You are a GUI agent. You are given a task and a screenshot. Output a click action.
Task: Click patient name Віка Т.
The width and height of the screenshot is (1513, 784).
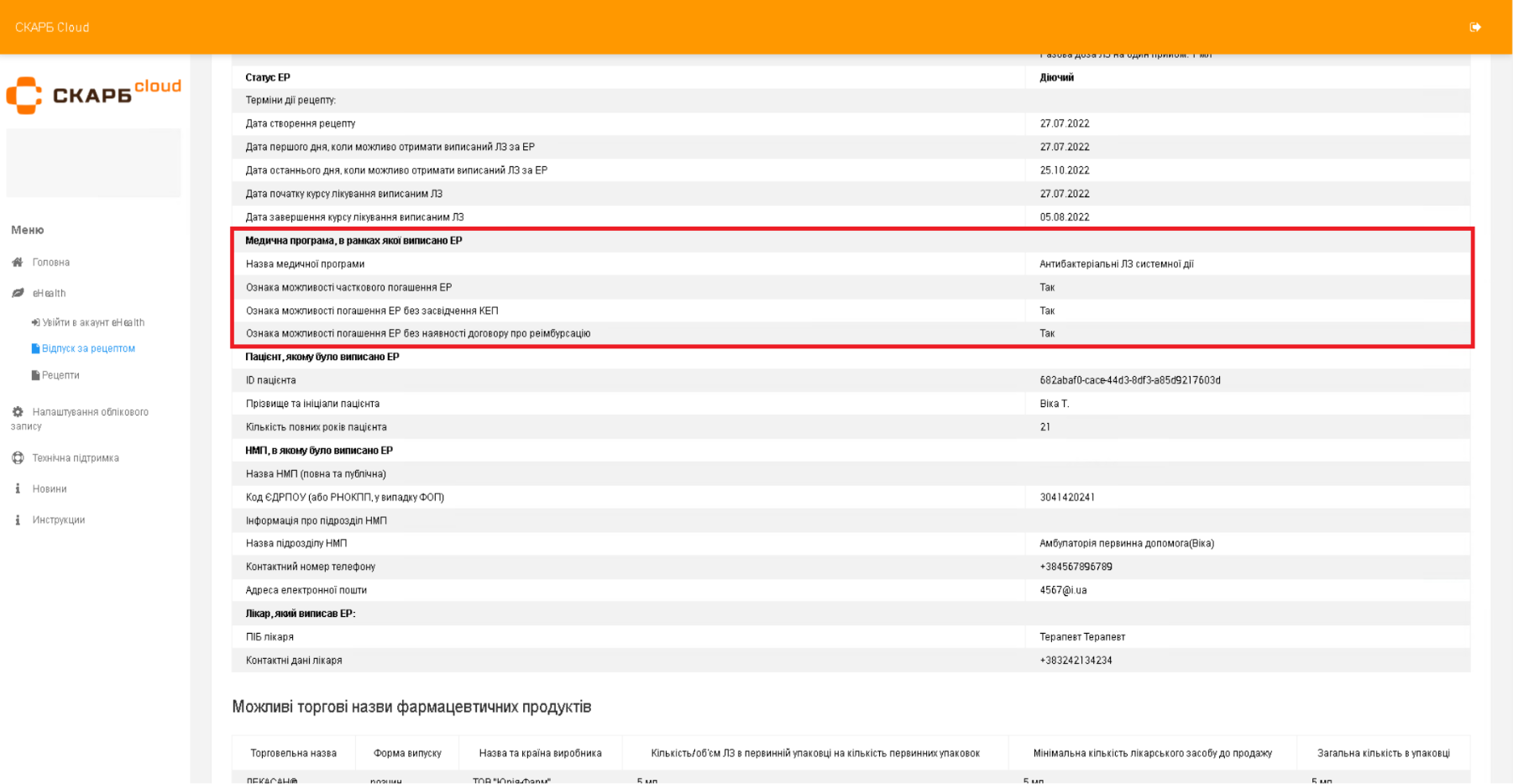pyautogui.click(x=1054, y=404)
